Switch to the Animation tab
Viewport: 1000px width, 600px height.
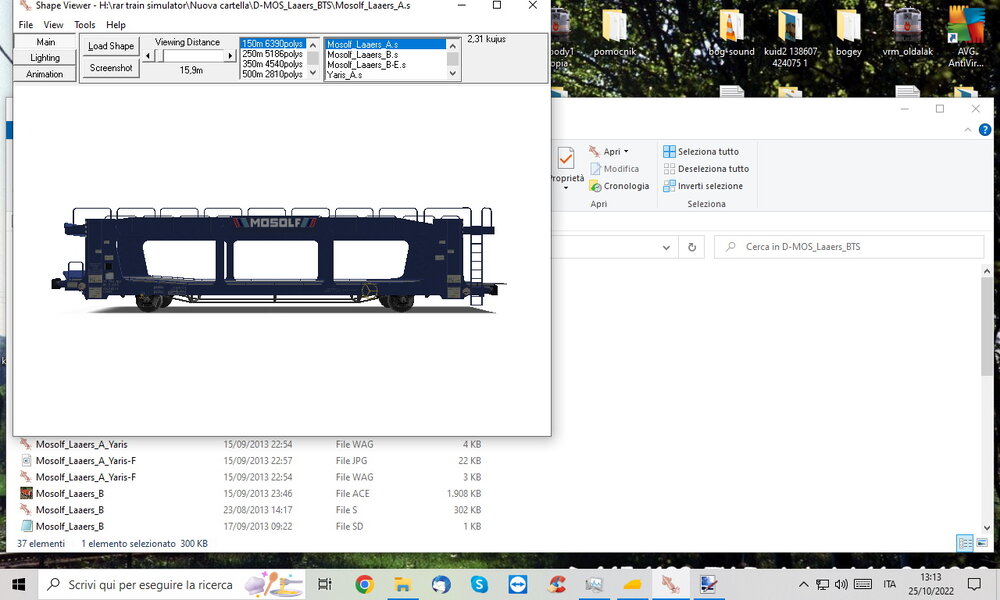click(x=45, y=74)
